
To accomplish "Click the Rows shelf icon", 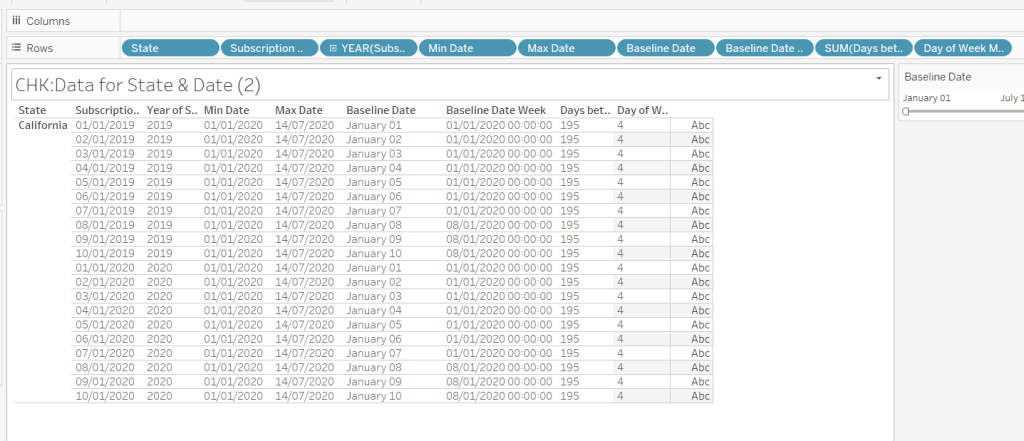I will (x=16, y=48).
